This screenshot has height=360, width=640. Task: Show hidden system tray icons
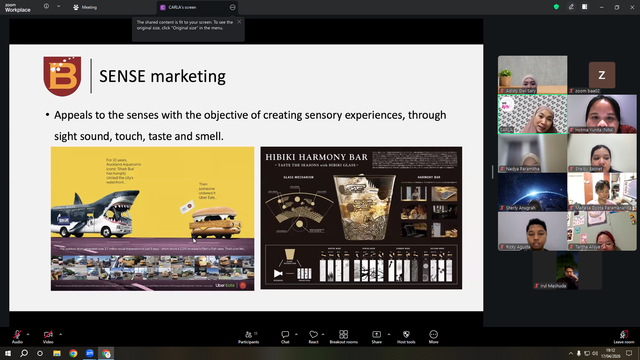pos(571,353)
